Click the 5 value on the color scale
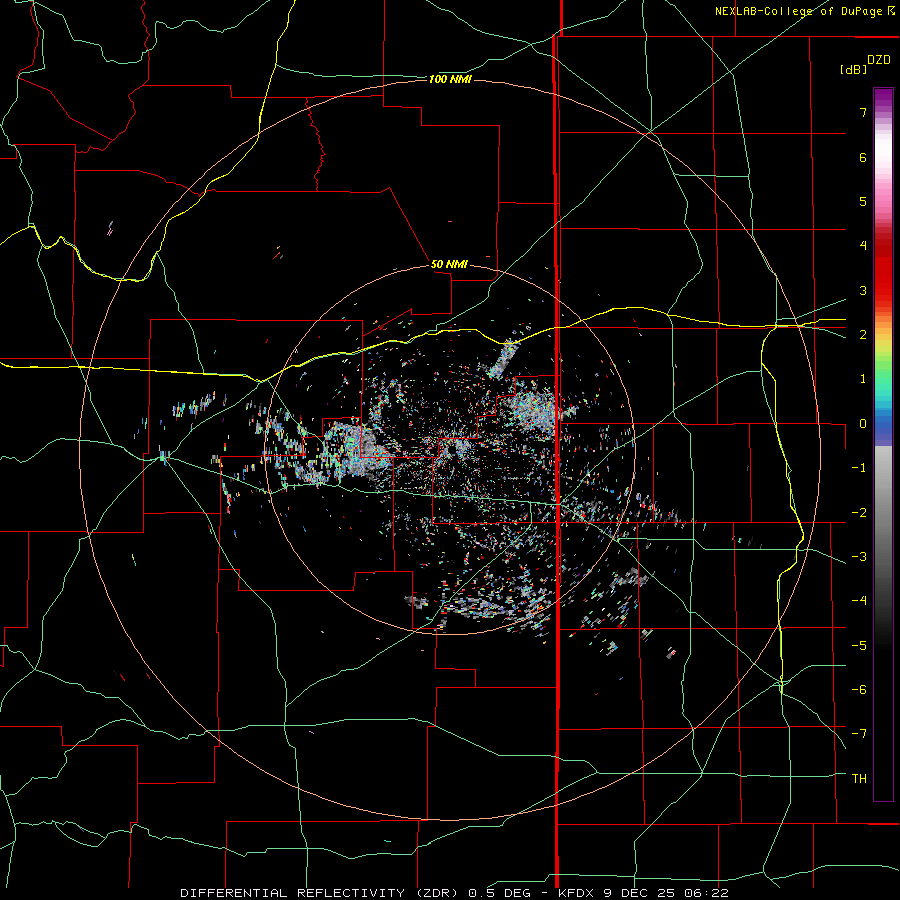900x900 pixels. 863,201
